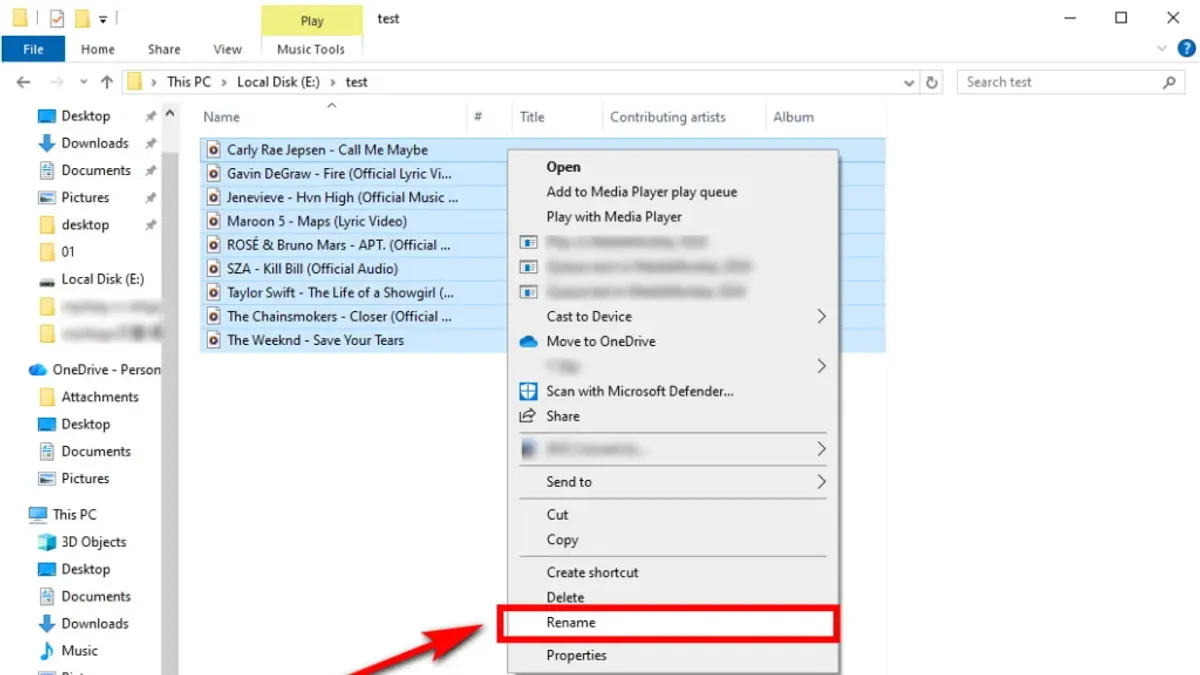Refresh the test folder view

click(933, 83)
